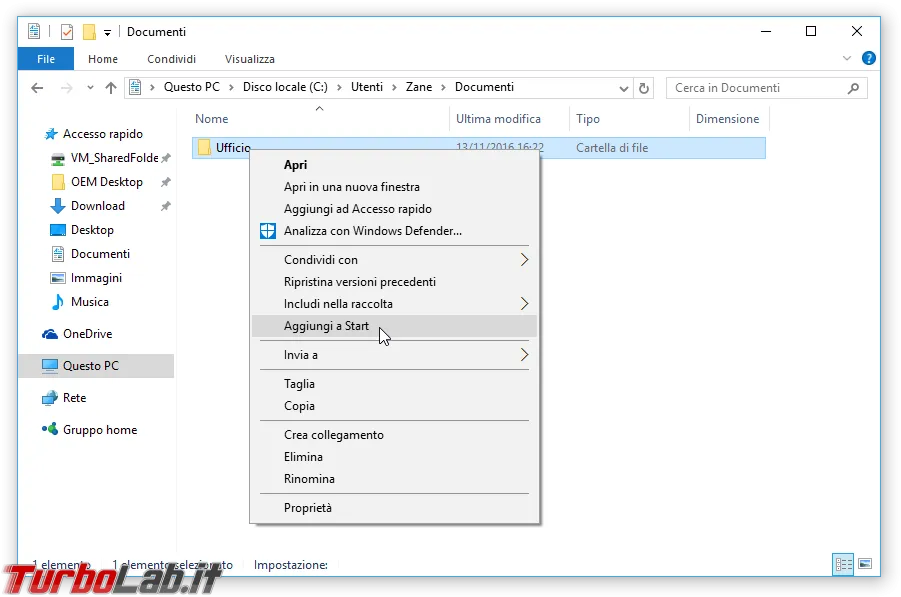
Task: Open the recent locations dropdown arrow
Action: click(x=90, y=88)
